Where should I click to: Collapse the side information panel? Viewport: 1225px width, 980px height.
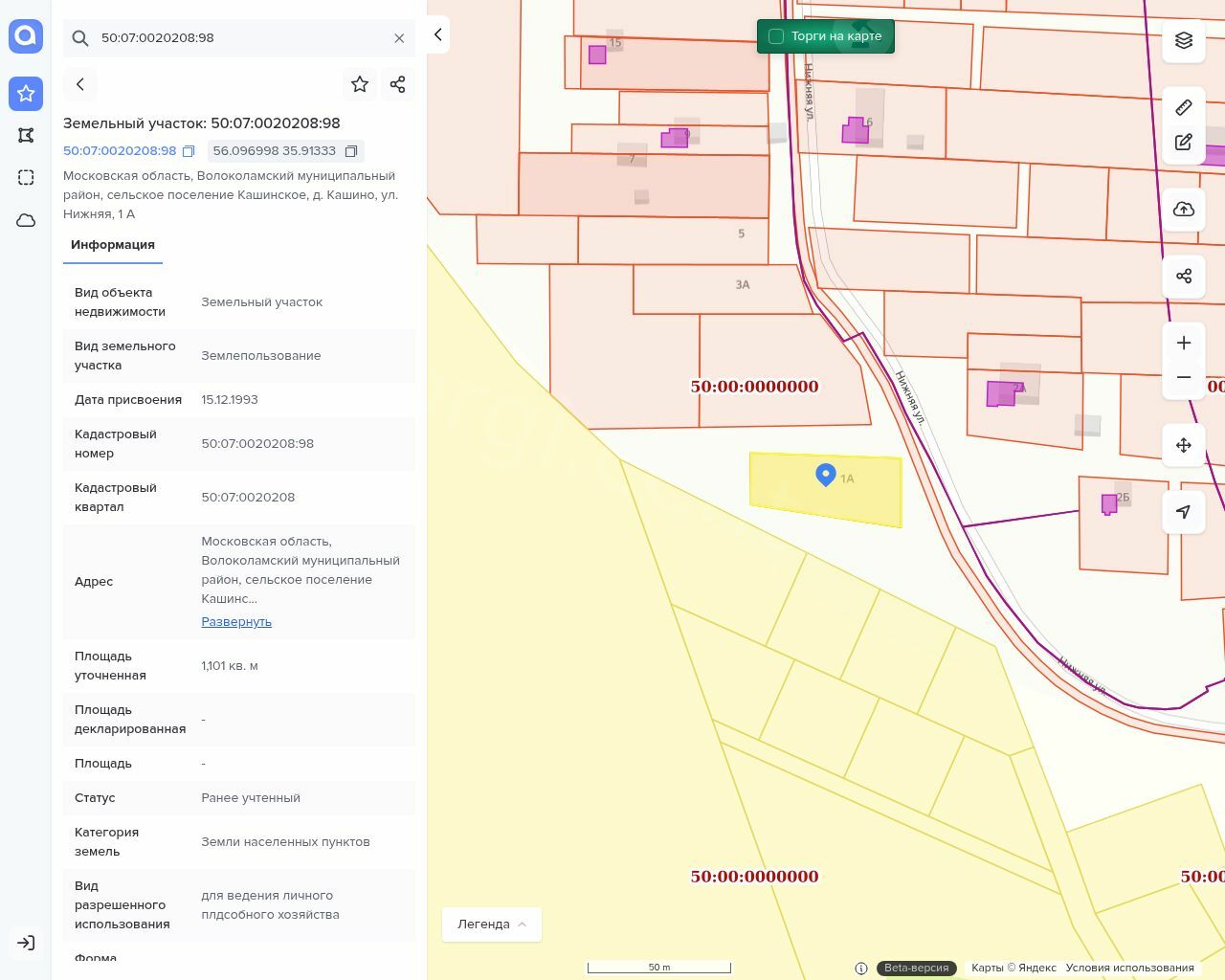click(437, 34)
